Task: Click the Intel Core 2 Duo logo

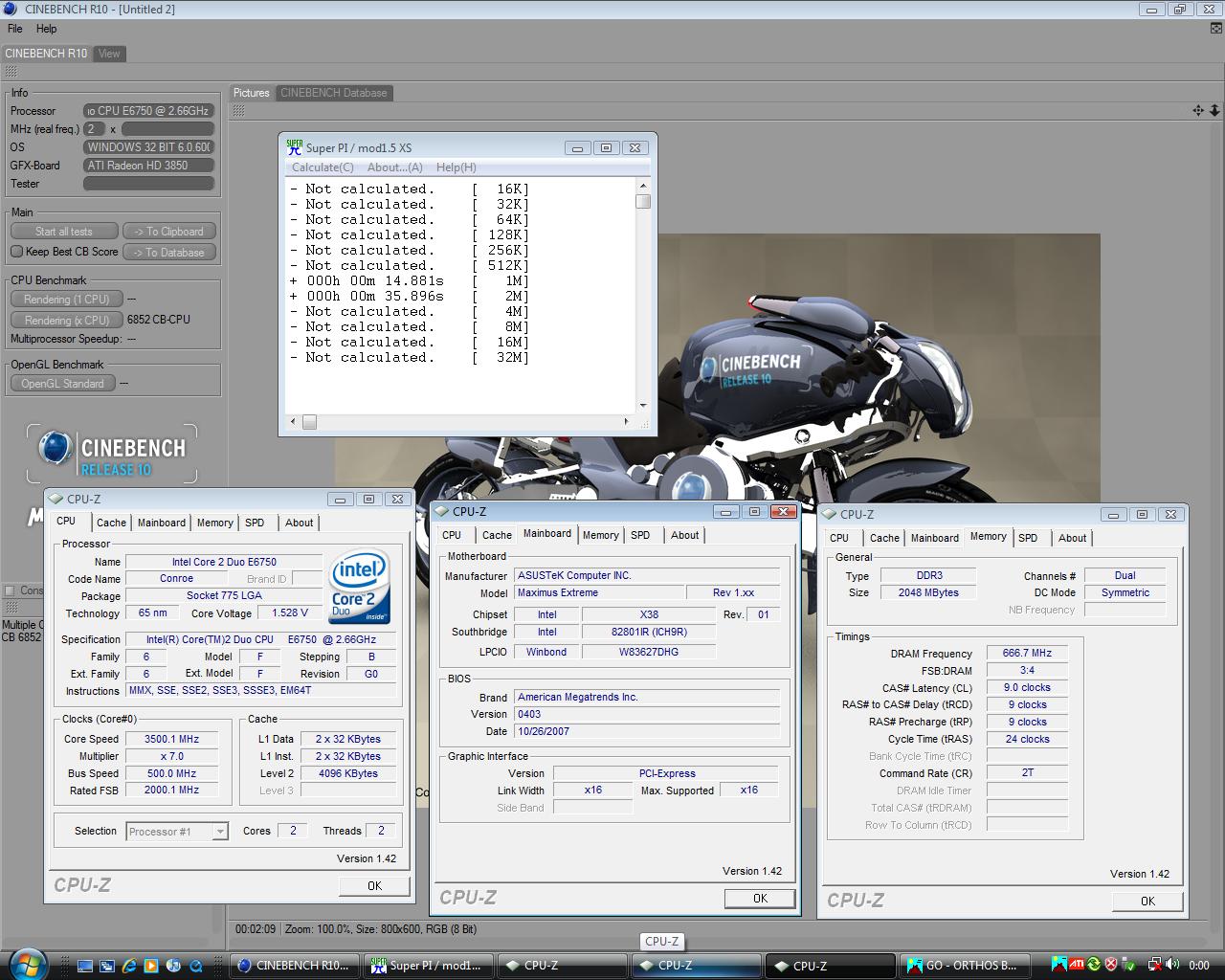Action: point(360,586)
